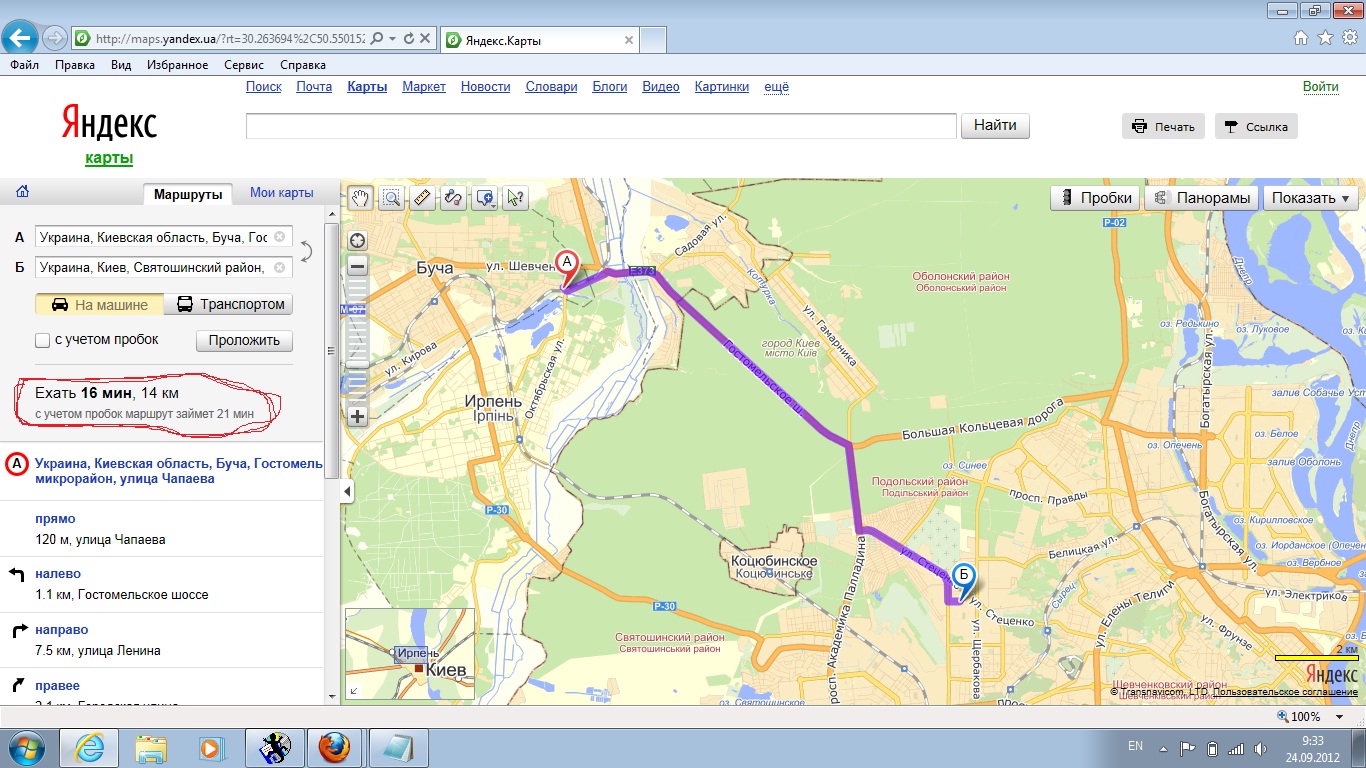The width and height of the screenshot is (1366, 768).
Task: Open the Избранное menu
Action: tap(177, 65)
